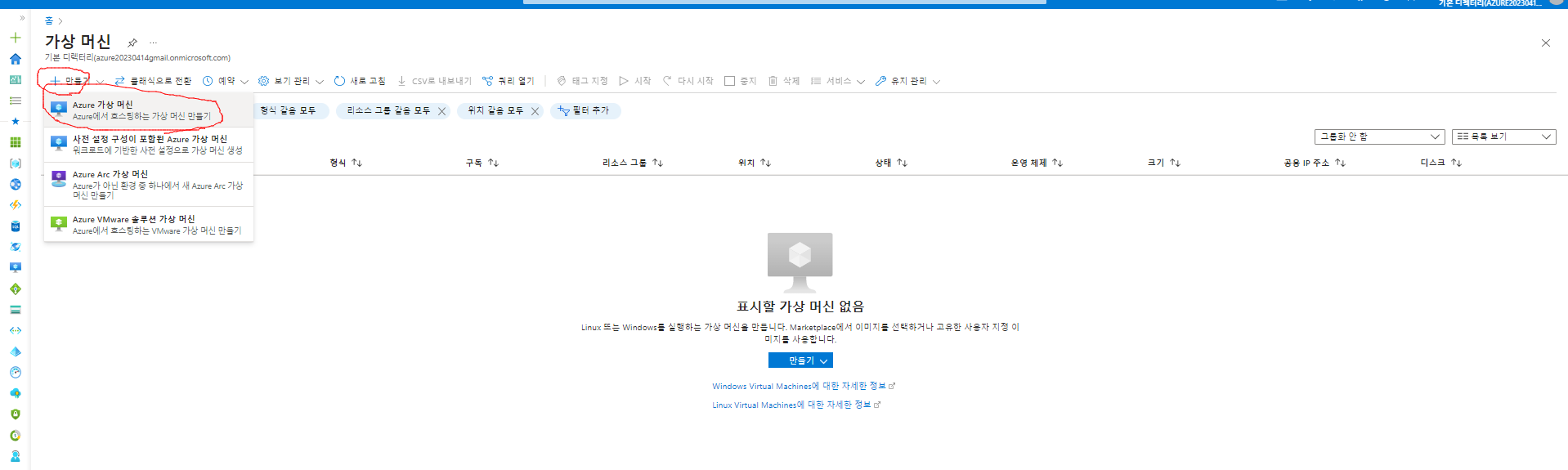Open Security shield icon in sidebar
The image size is (1568, 470).
coord(15,414)
